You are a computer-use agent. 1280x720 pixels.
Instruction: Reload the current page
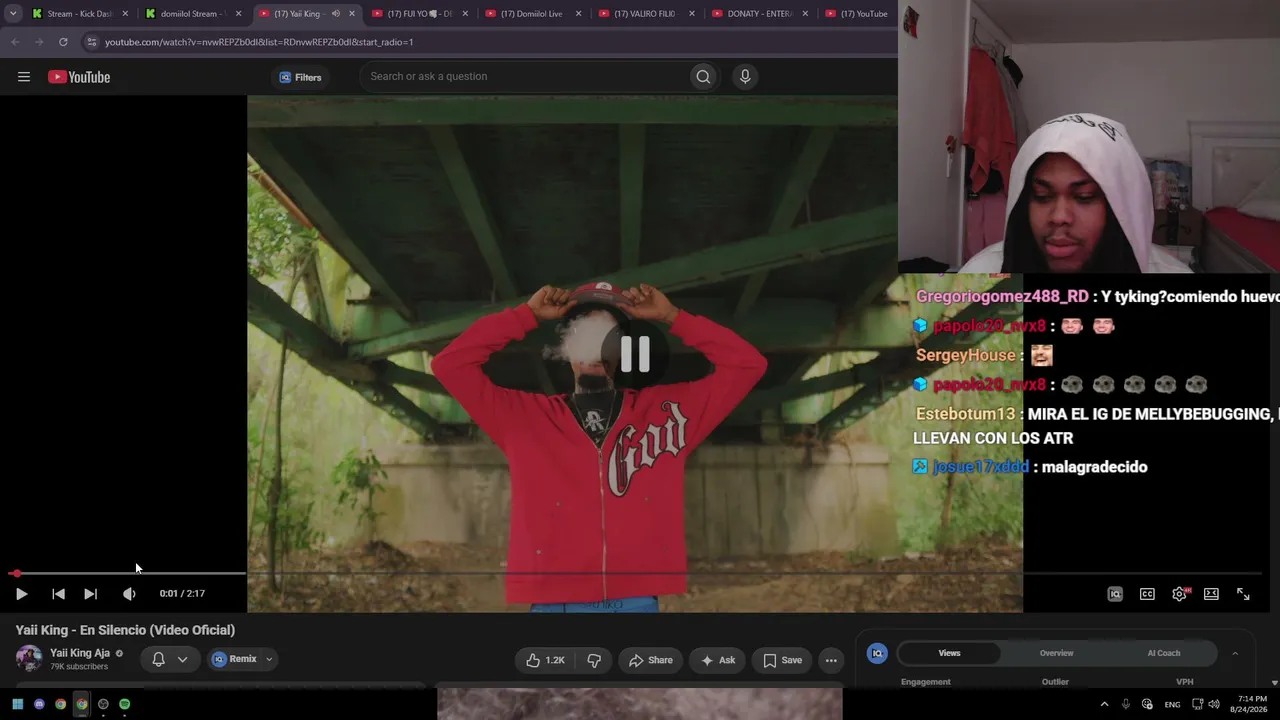coord(63,42)
